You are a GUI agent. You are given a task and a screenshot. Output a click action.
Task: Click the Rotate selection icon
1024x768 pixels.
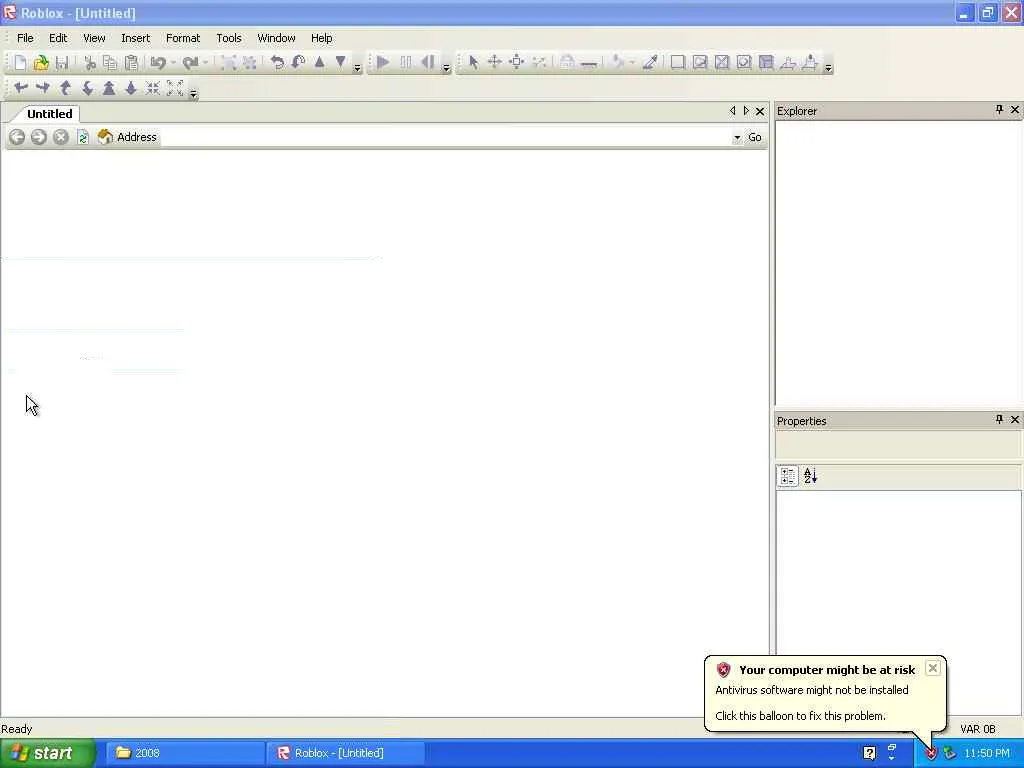pyautogui.click(x=277, y=63)
